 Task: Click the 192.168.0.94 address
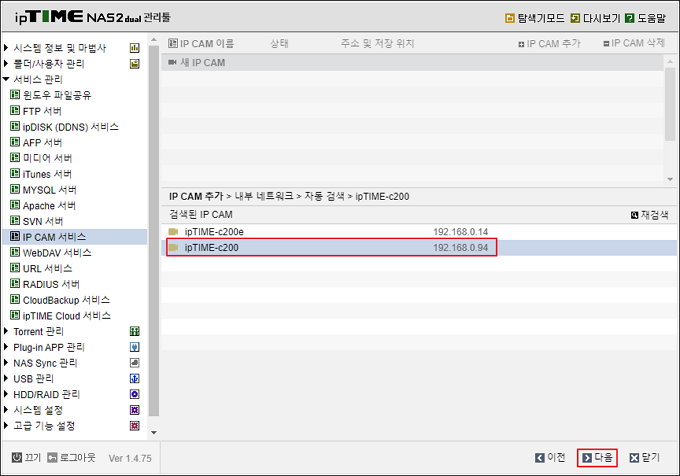click(x=461, y=248)
